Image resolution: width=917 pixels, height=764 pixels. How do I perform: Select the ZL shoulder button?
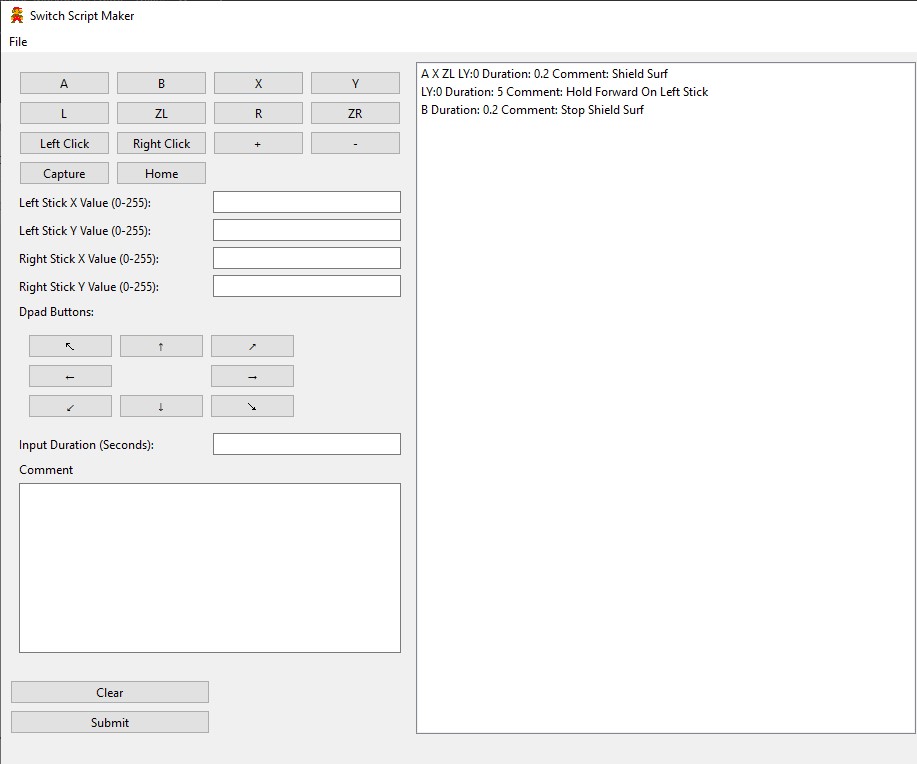pos(160,113)
